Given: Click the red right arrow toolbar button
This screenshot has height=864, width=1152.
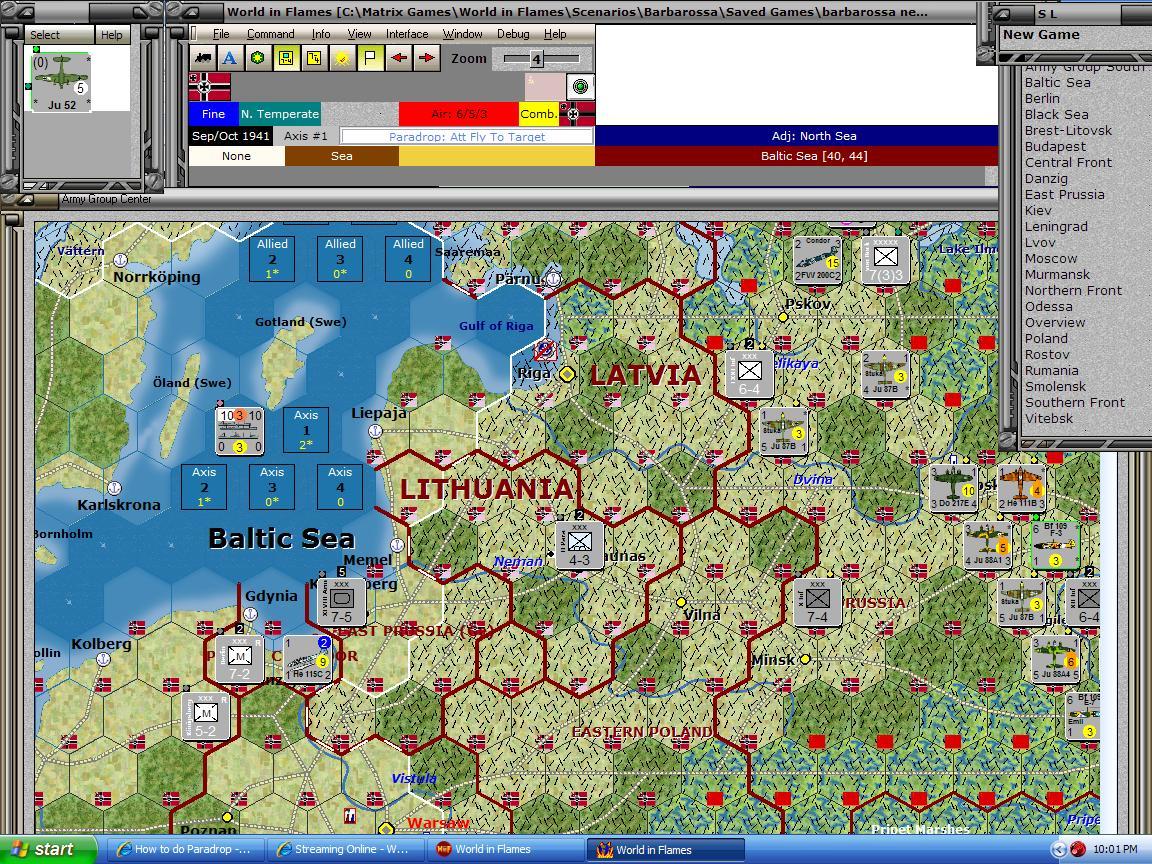Looking at the screenshot, I should pos(426,58).
